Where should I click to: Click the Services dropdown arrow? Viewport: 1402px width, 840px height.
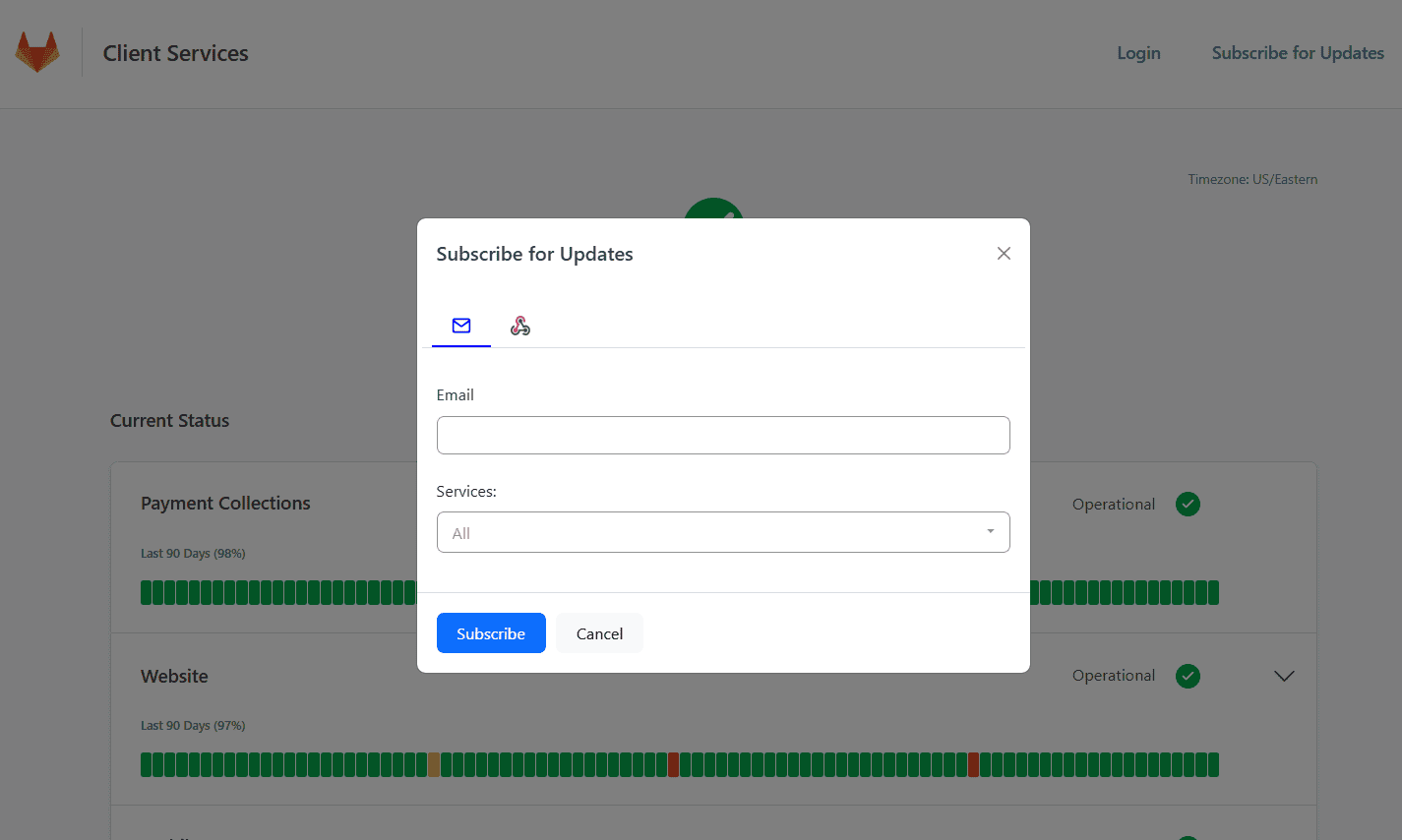point(990,532)
